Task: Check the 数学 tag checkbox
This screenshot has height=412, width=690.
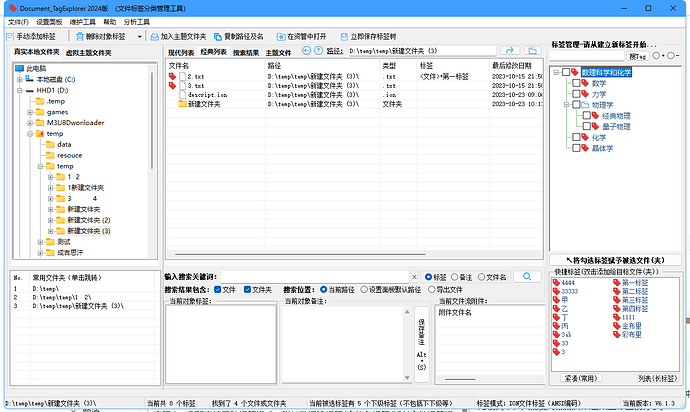Action: click(x=576, y=83)
